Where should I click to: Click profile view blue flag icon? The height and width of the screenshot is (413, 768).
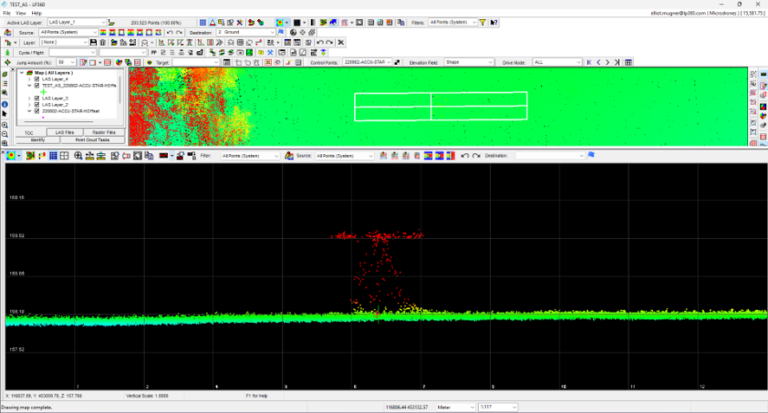click(x=591, y=155)
